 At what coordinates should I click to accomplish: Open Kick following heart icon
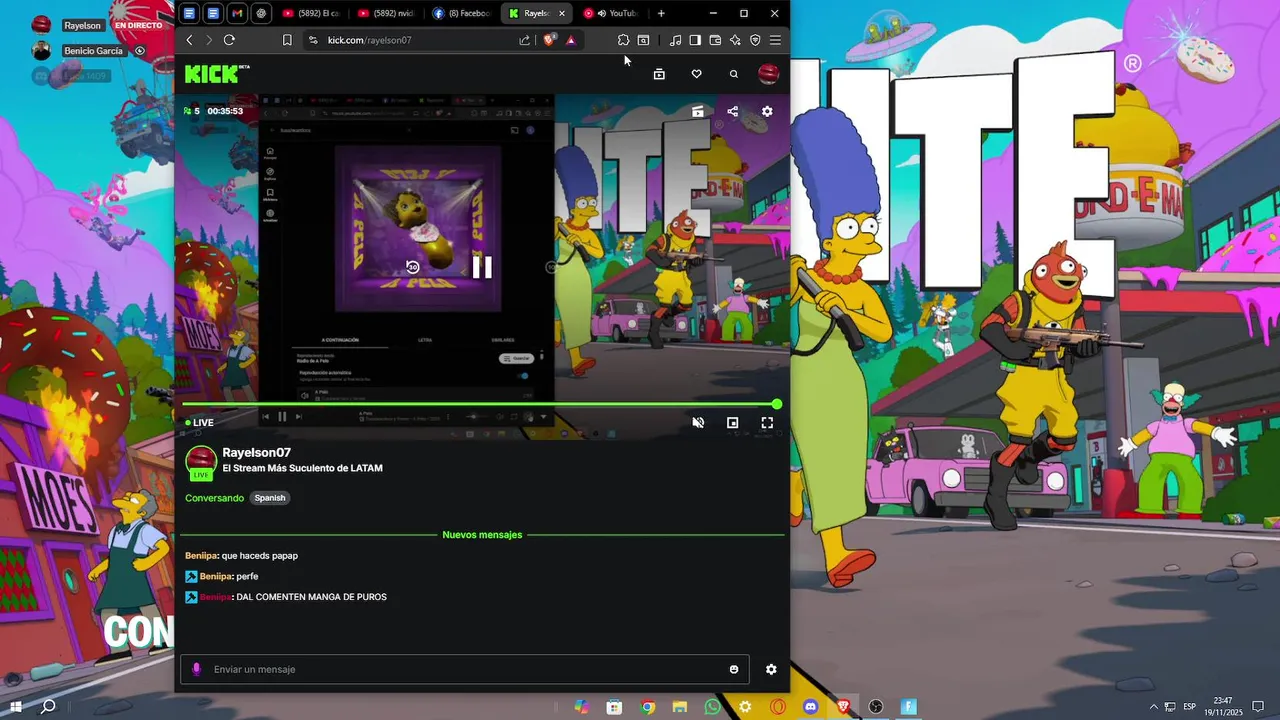click(x=696, y=74)
